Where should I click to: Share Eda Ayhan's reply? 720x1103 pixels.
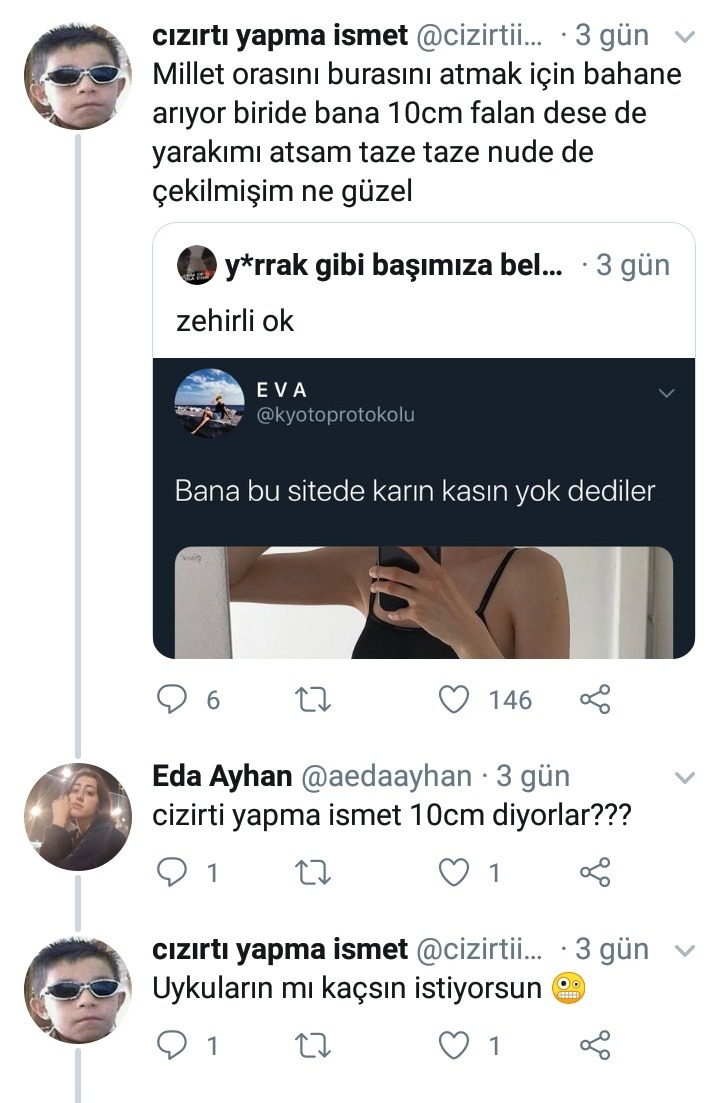pyautogui.click(x=595, y=873)
